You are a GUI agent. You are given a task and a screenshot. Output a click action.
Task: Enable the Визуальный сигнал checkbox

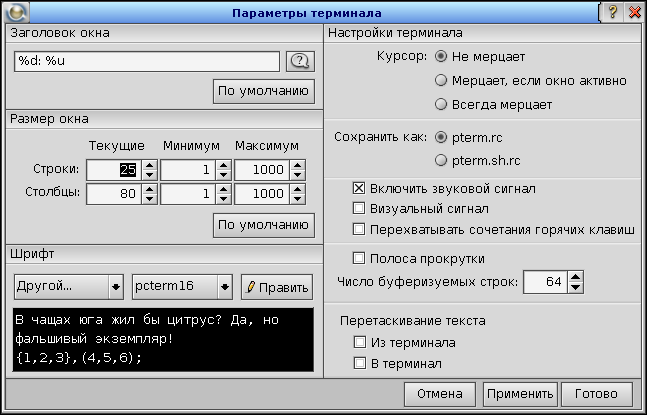pyautogui.click(x=359, y=208)
